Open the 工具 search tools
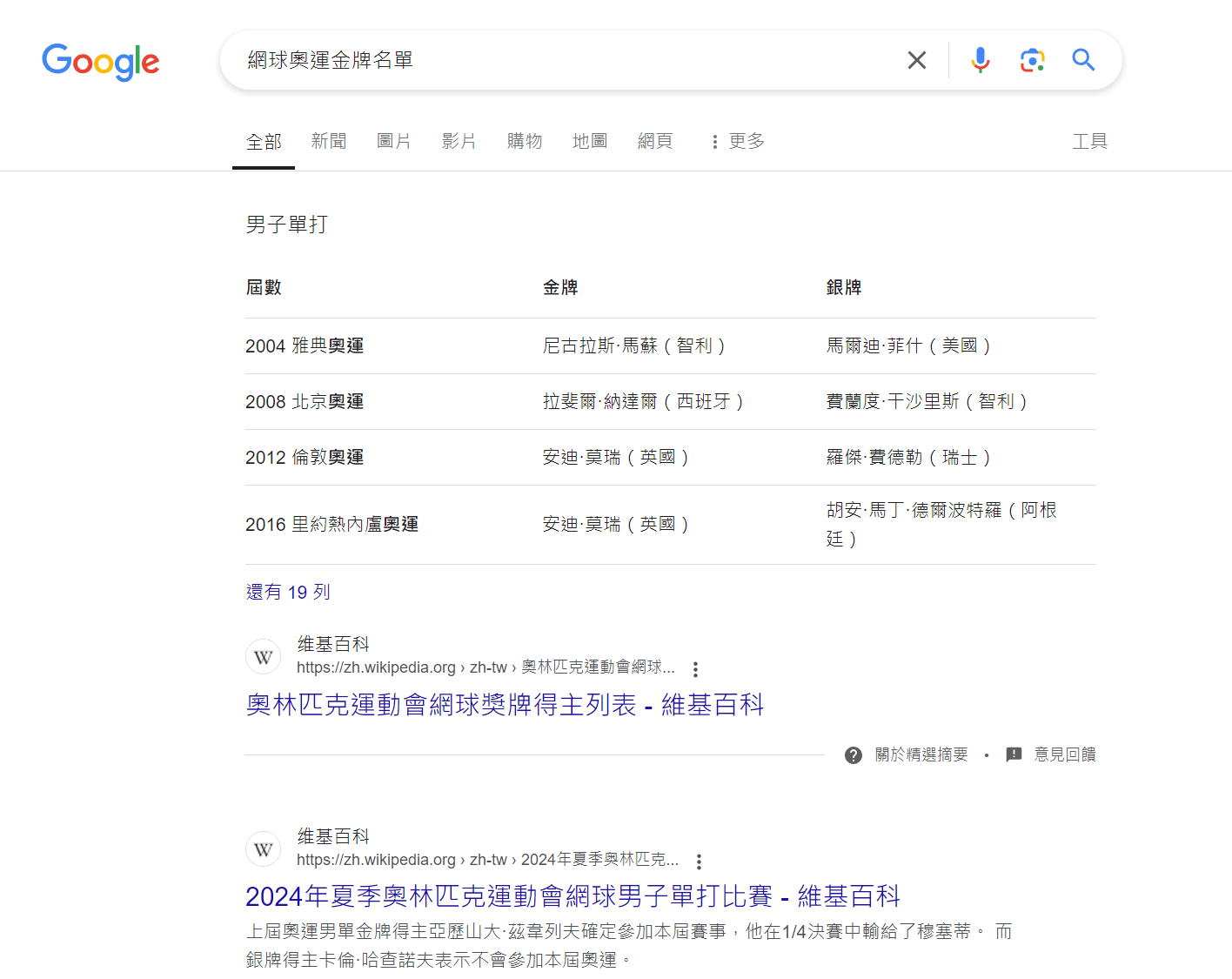Screen dimensions: 1232x979 [1089, 141]
